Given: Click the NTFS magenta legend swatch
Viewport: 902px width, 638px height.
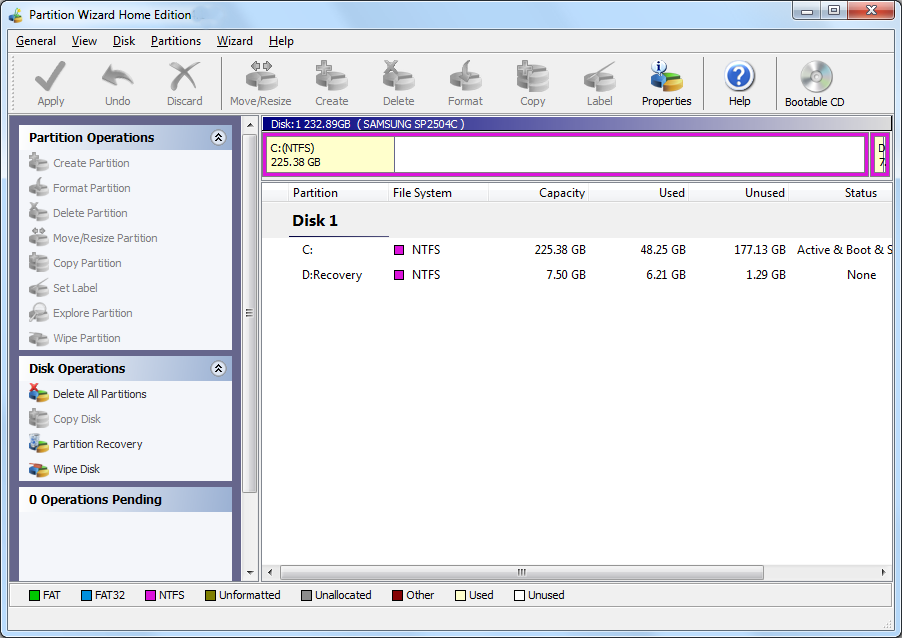Looking at the screenshot, I should 151,595.
